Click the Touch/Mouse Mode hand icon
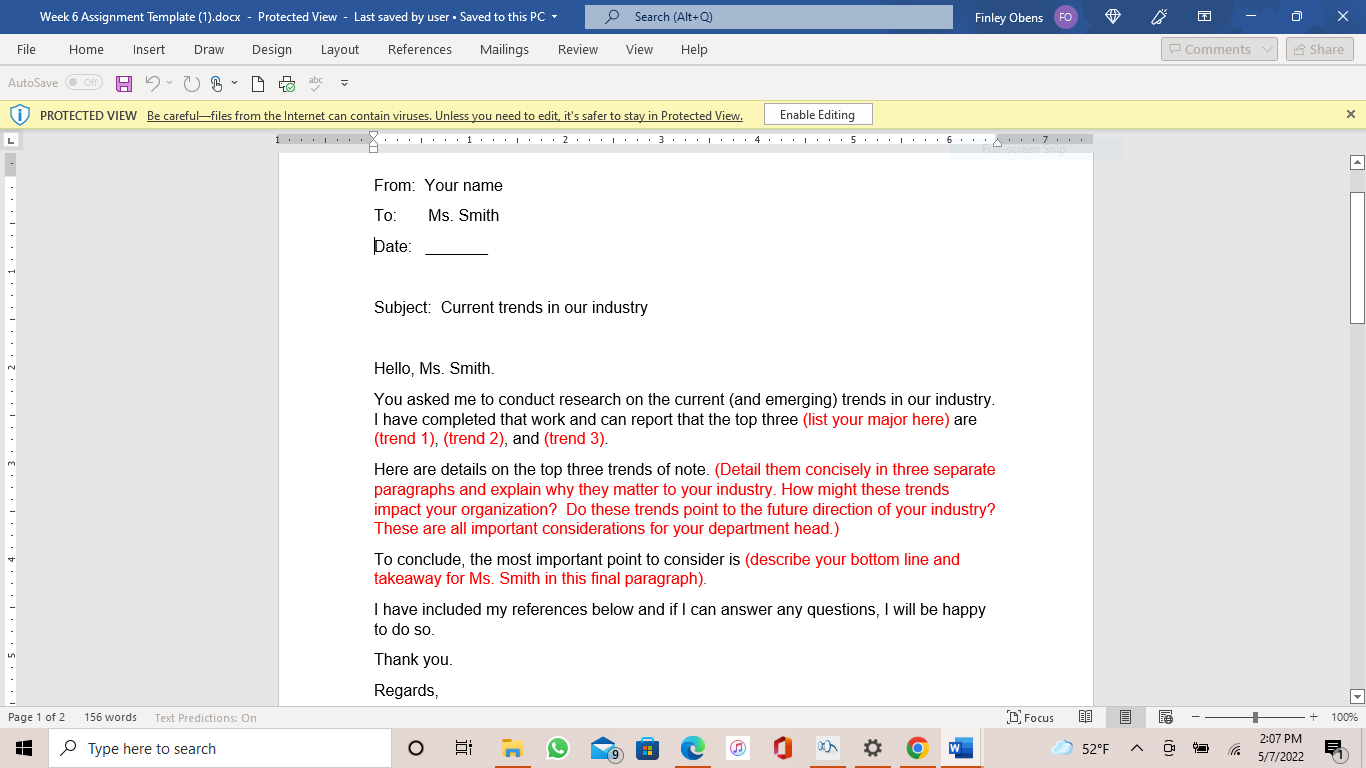1366x768 pixels. pyautogui.click(x=216, y=83)
